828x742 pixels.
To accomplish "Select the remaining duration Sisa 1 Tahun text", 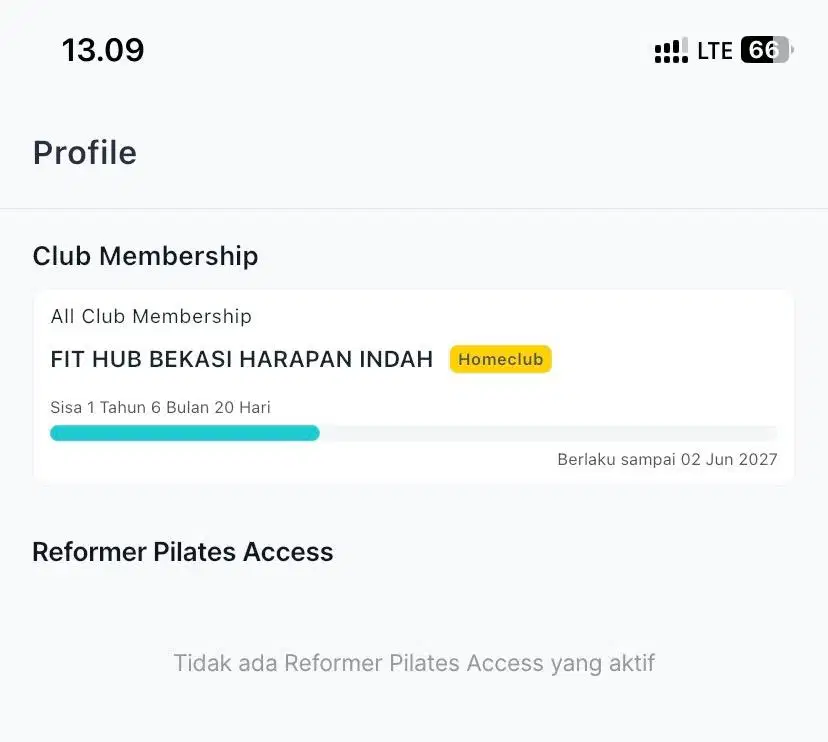I will [161, 407].
